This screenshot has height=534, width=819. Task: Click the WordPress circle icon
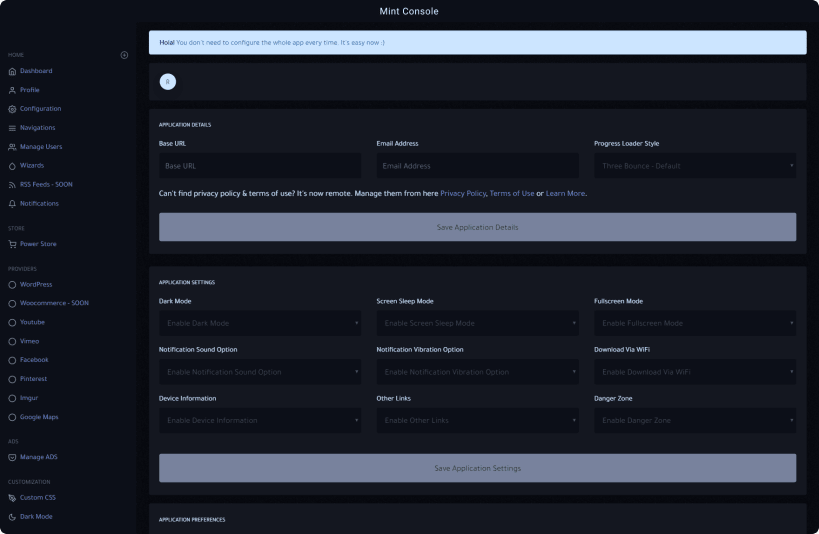(x=12, y=285)
